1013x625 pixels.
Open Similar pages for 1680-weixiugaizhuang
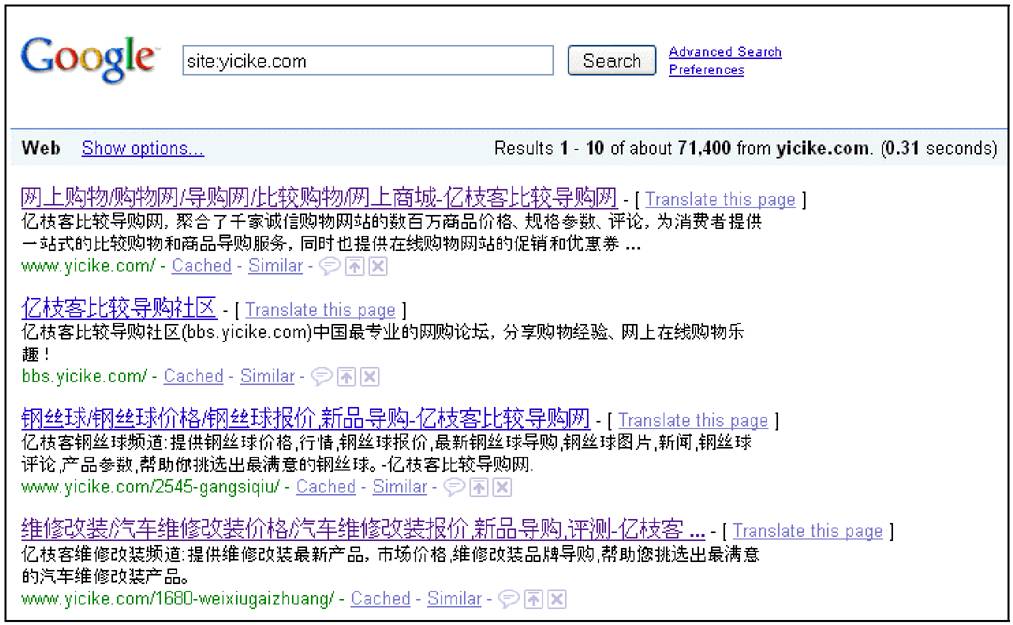pyautogui.click(x=454, y=599)
